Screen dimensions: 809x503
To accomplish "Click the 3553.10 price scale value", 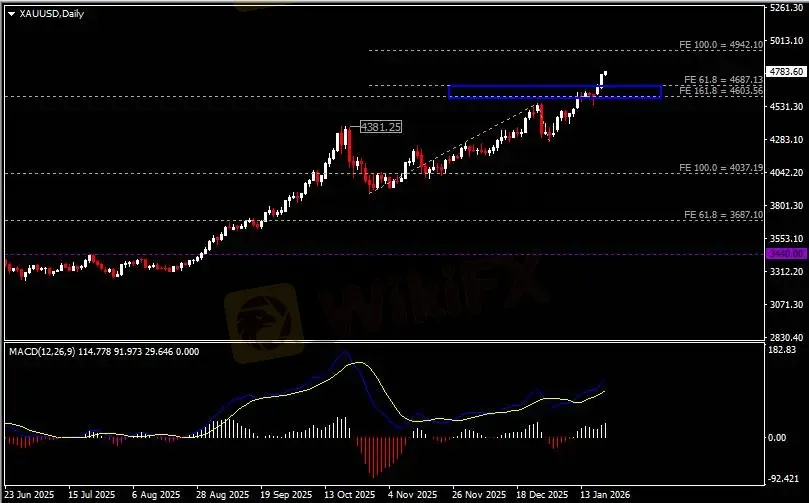I will coord(786,239).
